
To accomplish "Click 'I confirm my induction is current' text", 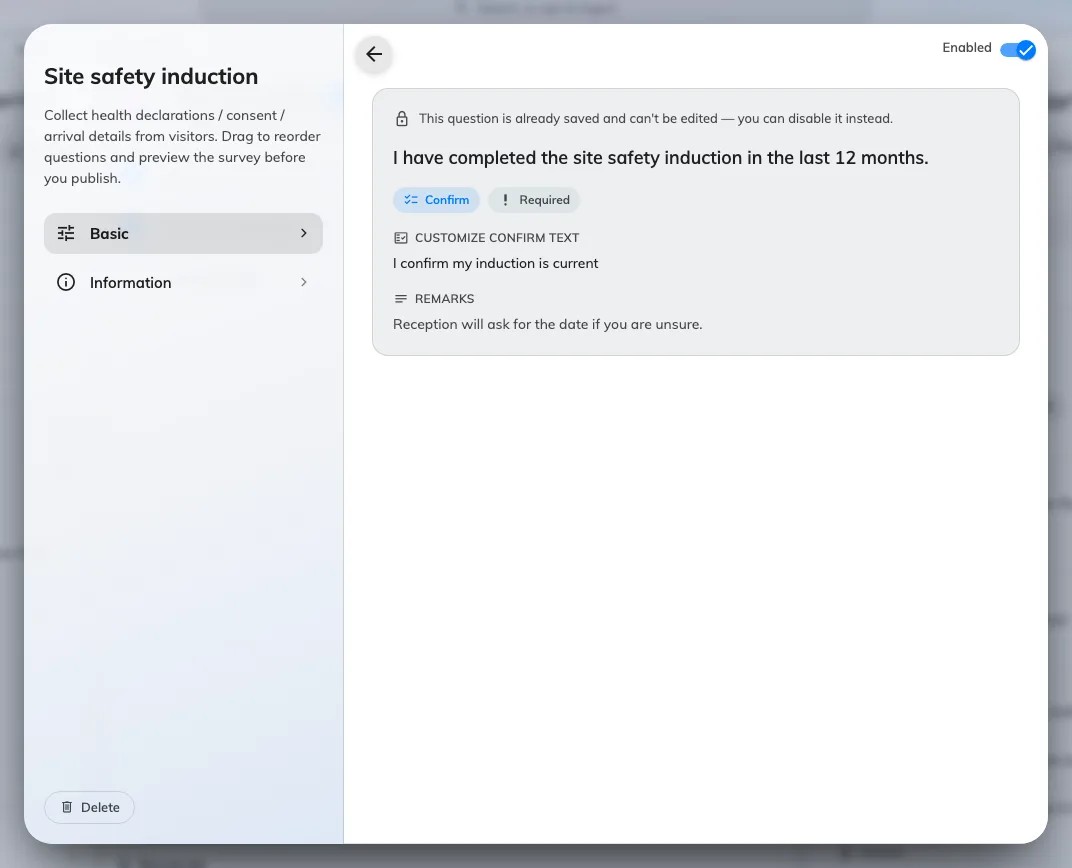I will pos(496,263).
